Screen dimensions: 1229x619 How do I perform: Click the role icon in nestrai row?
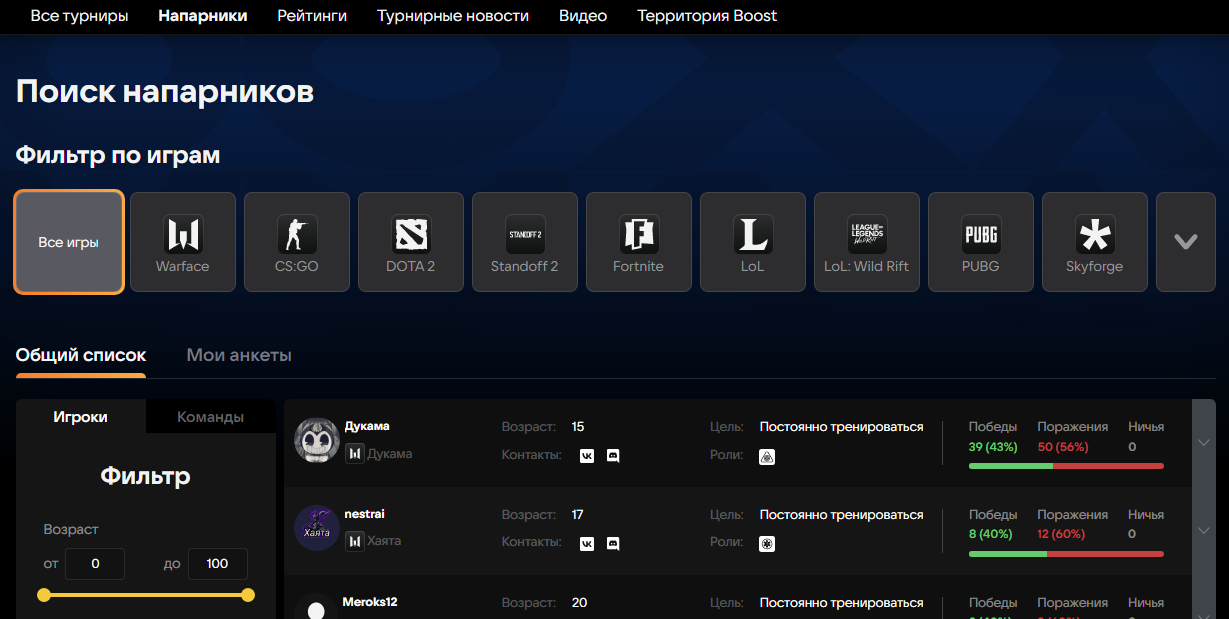tap(767, 544)
